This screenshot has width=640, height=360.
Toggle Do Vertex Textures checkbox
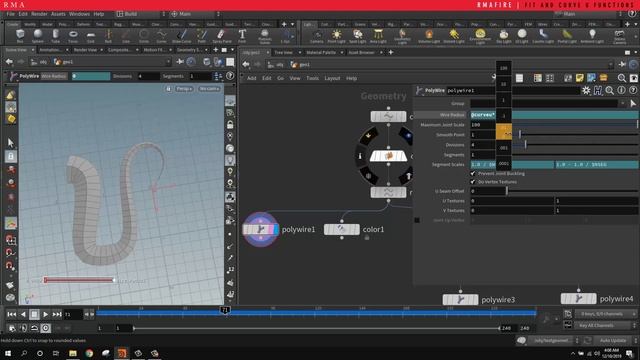pyautogui.click(x=473, y=182)
